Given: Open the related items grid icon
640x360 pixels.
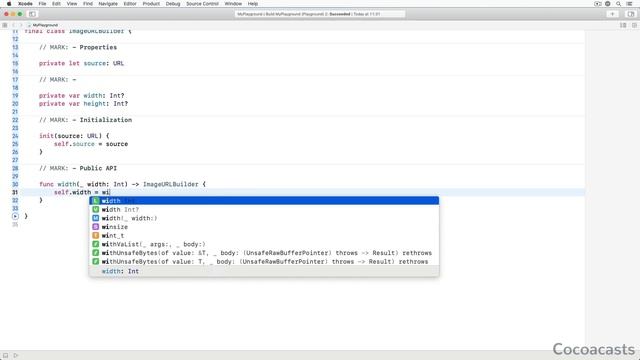Looking at the screenshot, I should (x=5, y=25).
